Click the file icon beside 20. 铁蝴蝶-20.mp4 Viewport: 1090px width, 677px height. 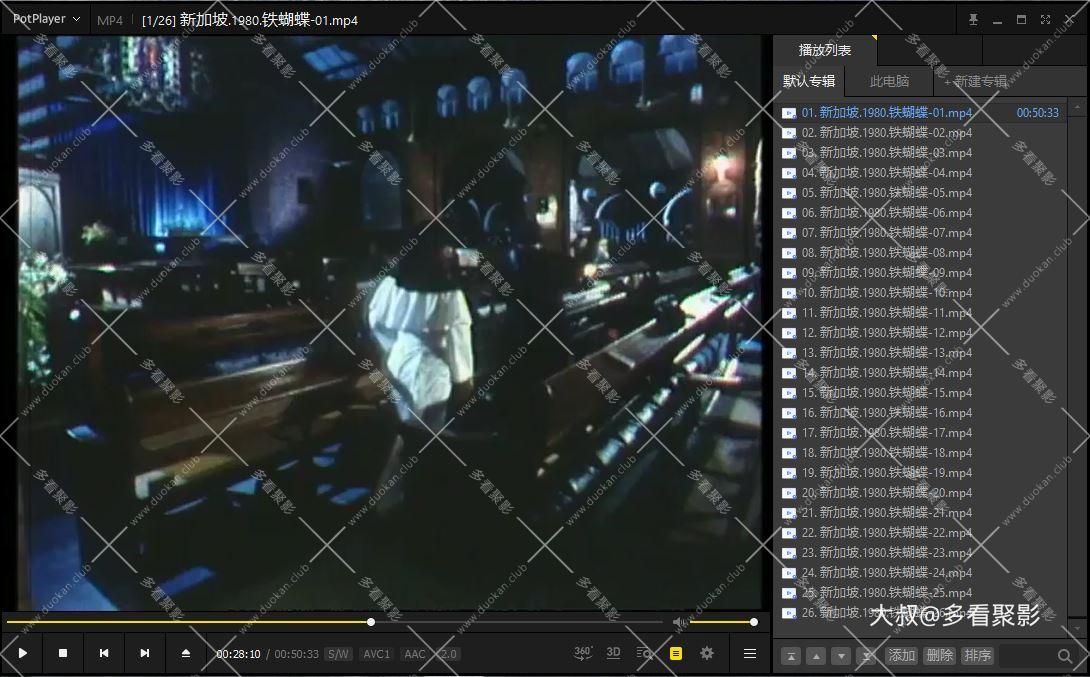pos(789,494)
